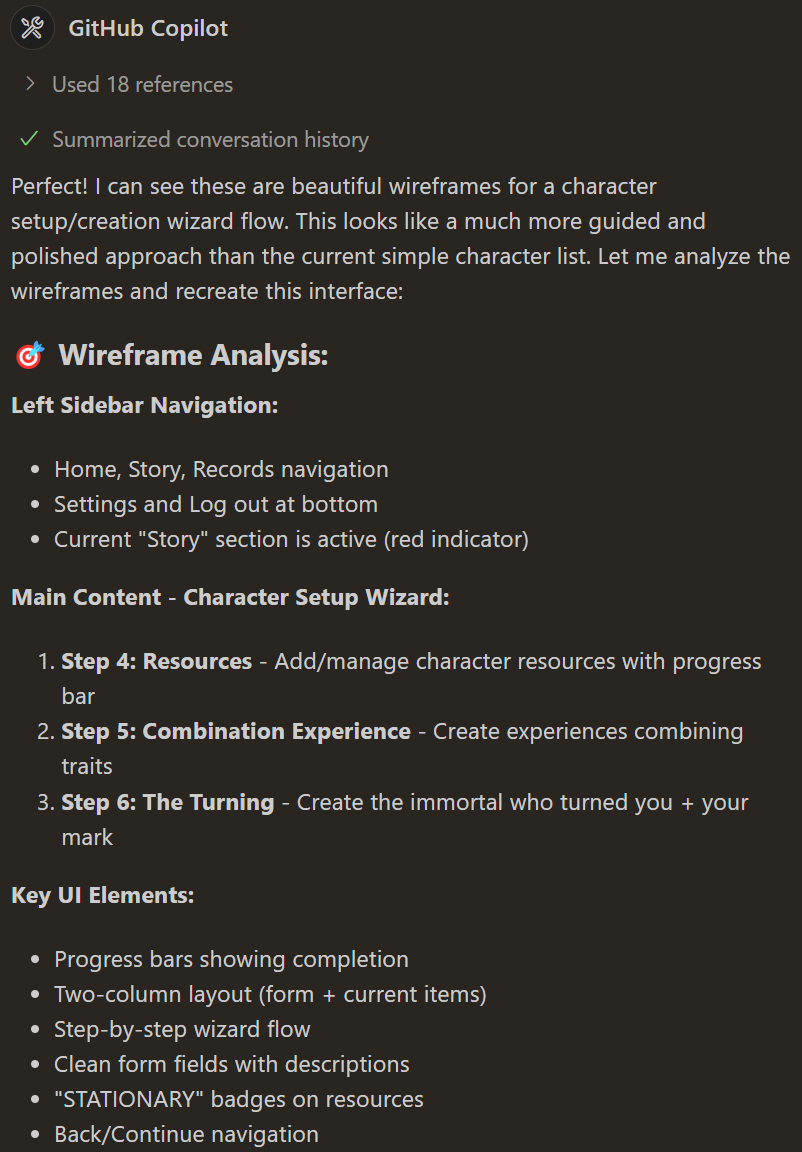Open the Used 18 references text
The width and height of the screenshot is (802, 1152).
142,84
